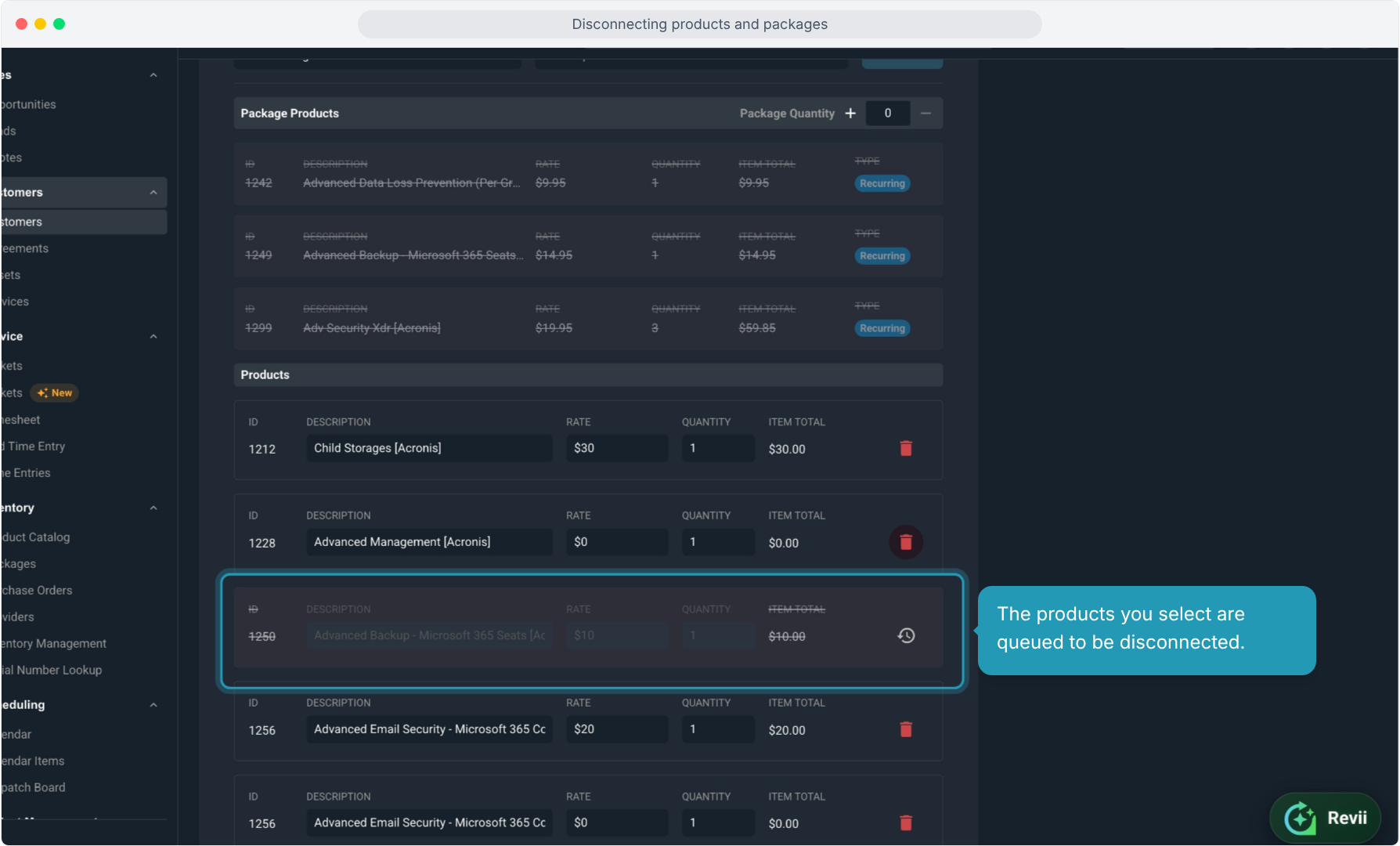1400x846 pixels.
Task: Edit the quantity field in the $20.00 total row
Action: (718, 729)
